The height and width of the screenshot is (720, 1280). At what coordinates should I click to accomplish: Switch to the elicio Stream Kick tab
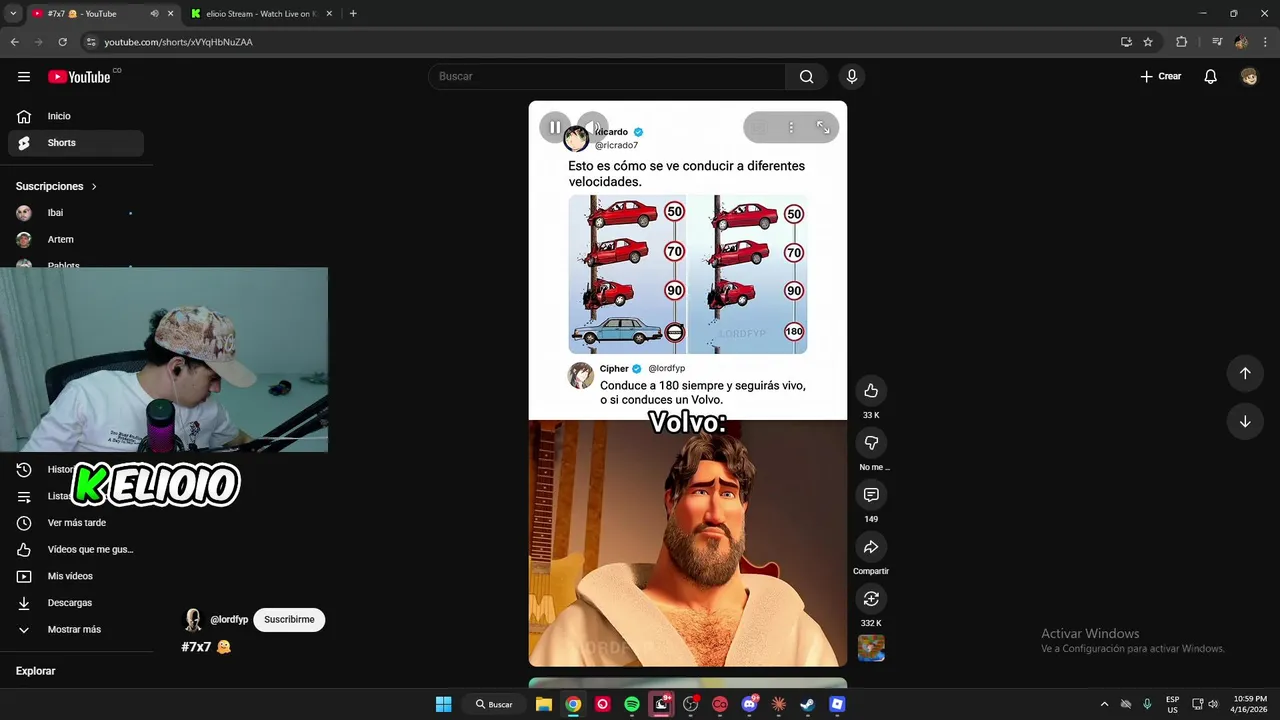tap(260, 14)
